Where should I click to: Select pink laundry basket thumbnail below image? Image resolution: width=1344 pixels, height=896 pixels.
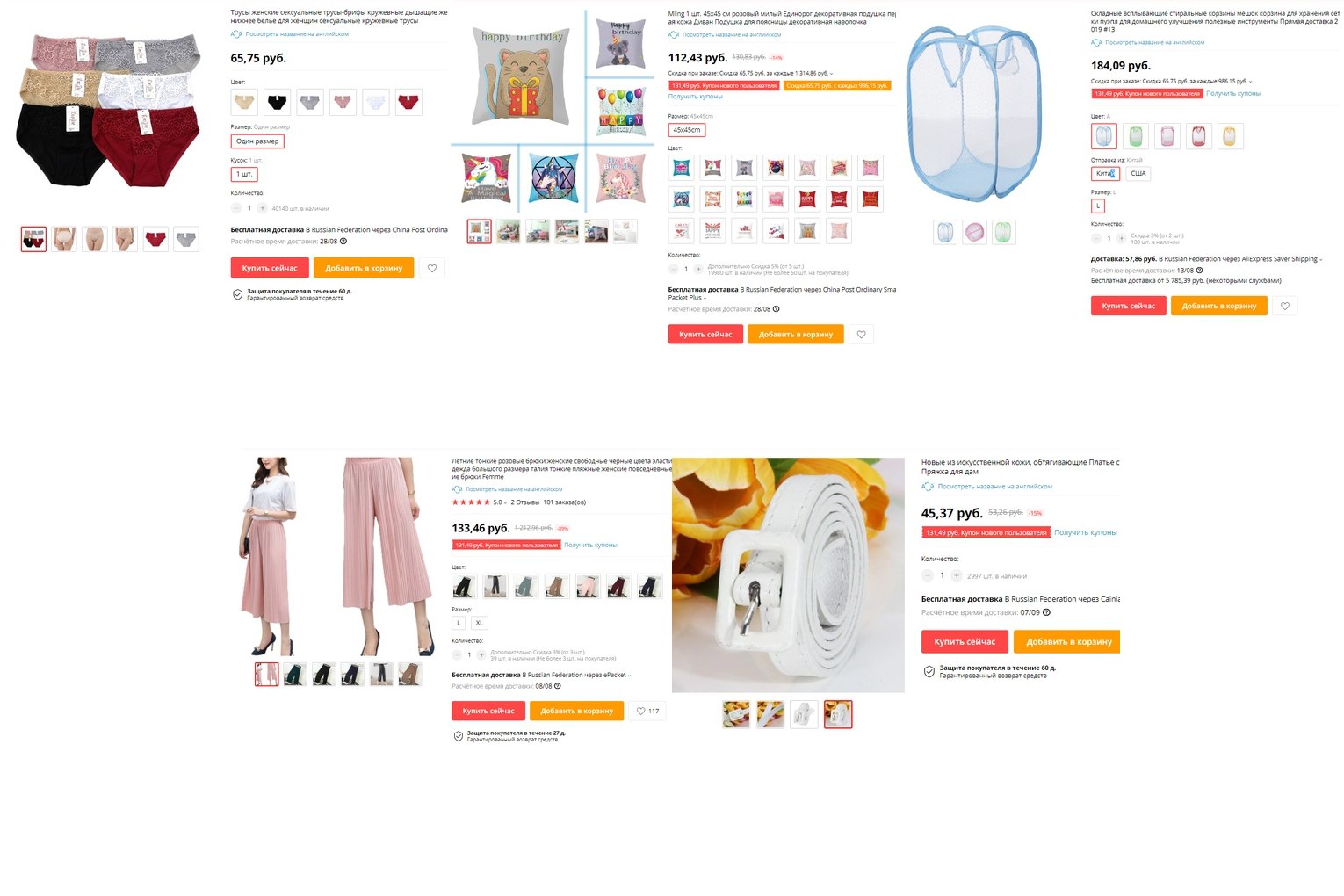click(974, 232)
